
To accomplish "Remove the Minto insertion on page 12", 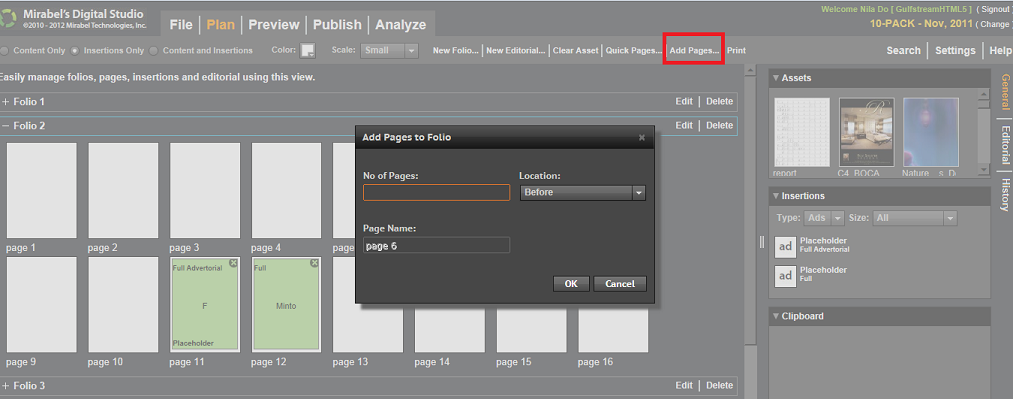I will (x=314, y=263).
